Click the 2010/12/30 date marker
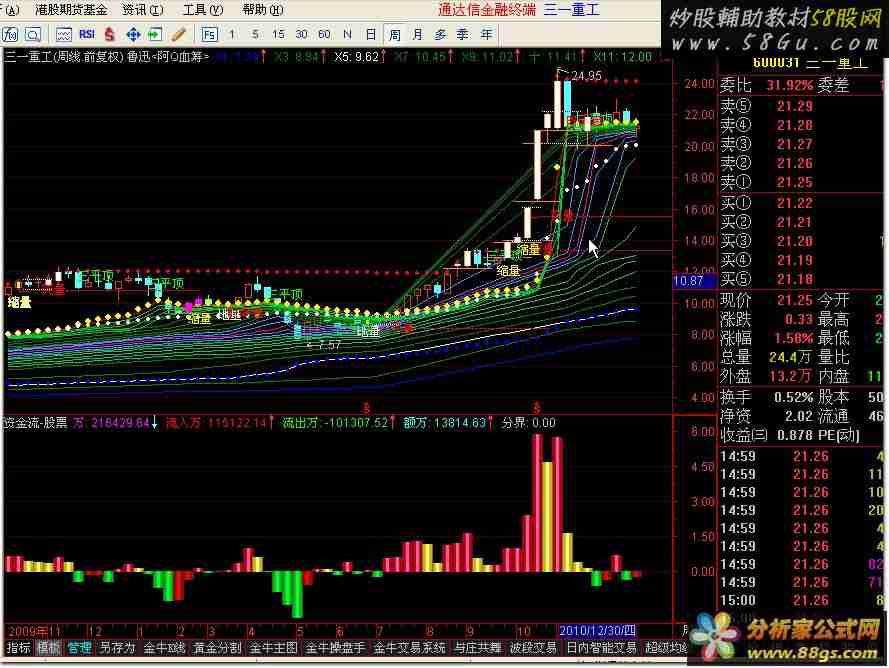Viewport: 889px width, 668px height. click(597, 631)
